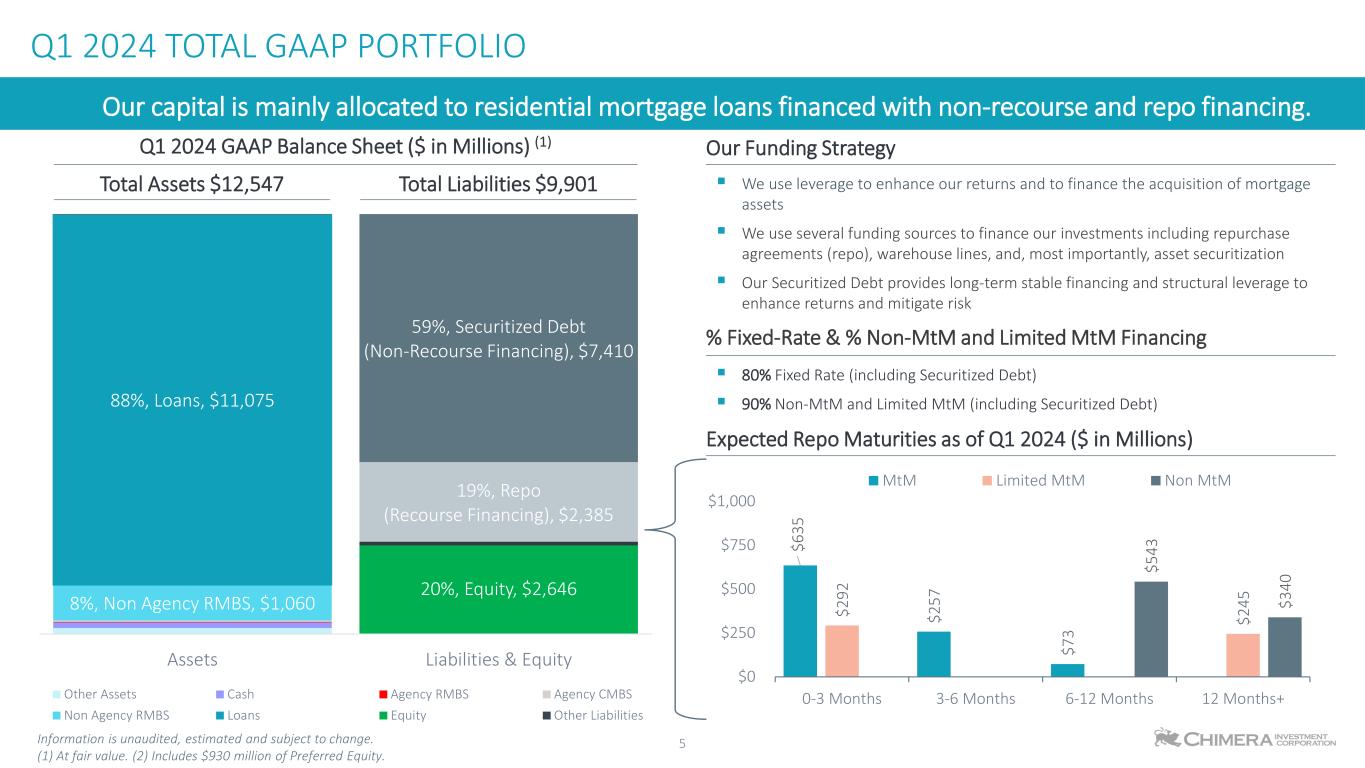Viewport: 1365px width, 768px height.
Task: Click the Equity green legend marker
Action: tap(383, 715)
